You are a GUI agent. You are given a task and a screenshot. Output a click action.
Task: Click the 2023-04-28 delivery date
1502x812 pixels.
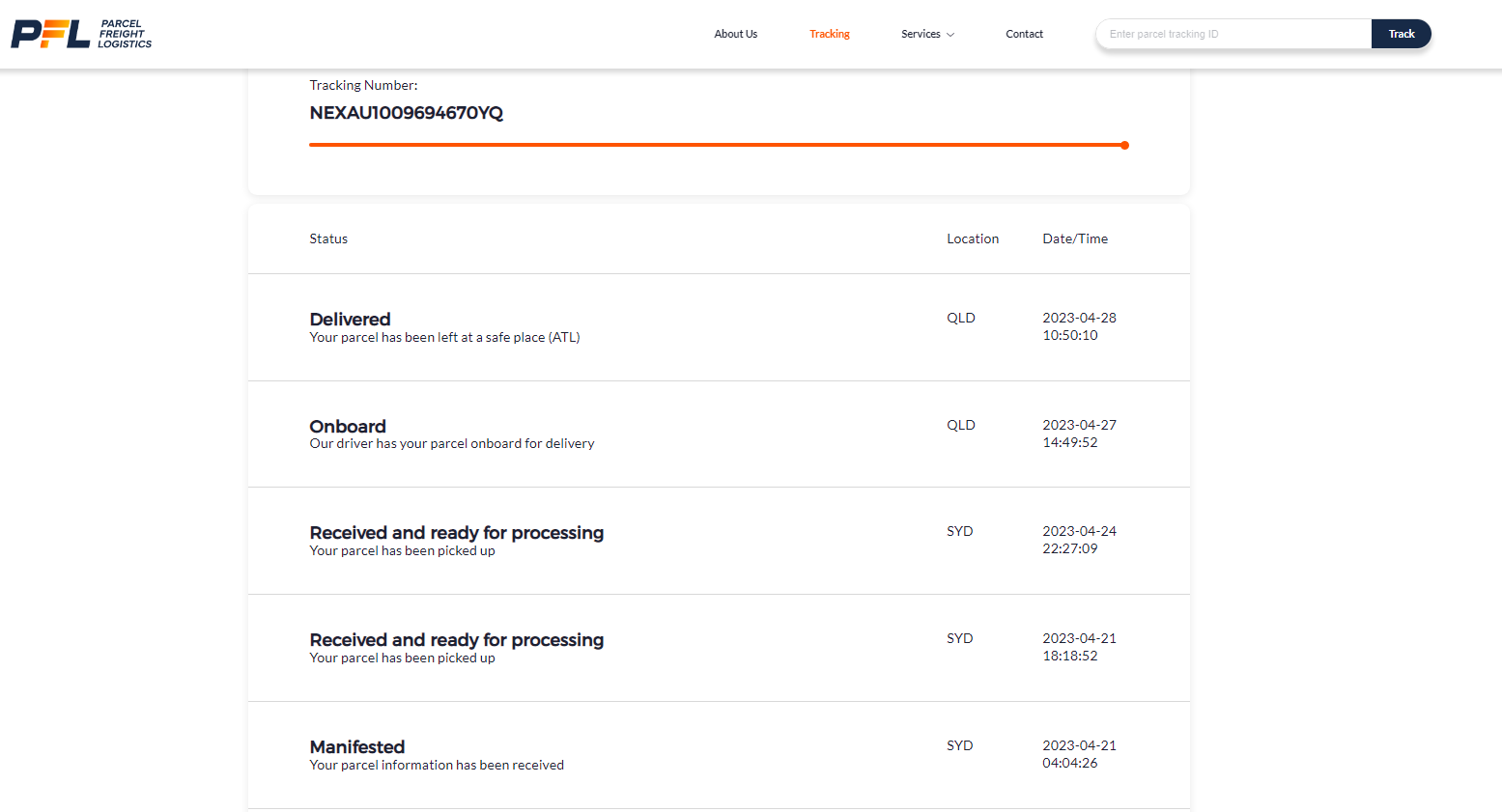[x=1079, y=318]
